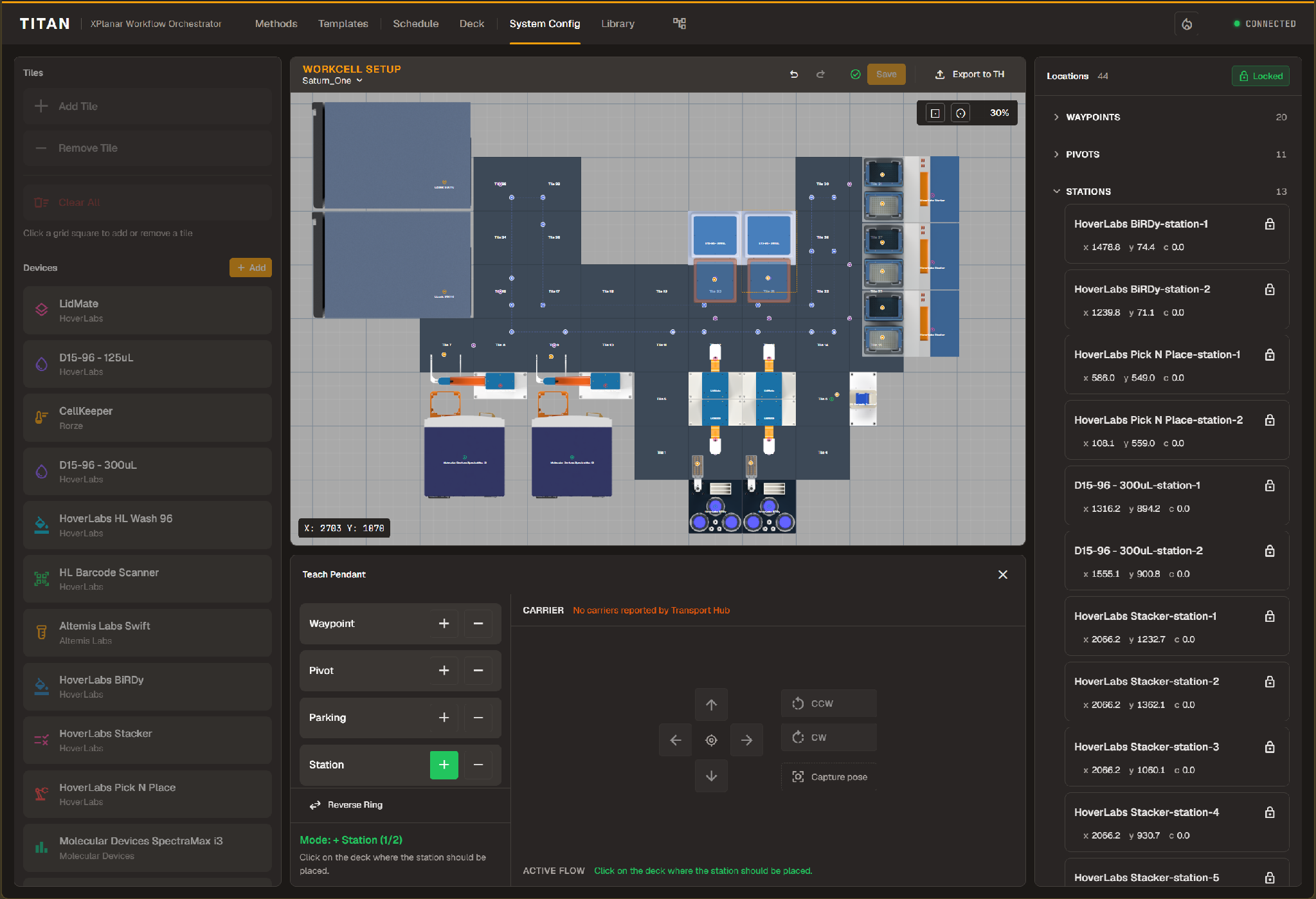This screenshot has width=1316, height=899.
Task: Click the Add device button
Action: 251,268
